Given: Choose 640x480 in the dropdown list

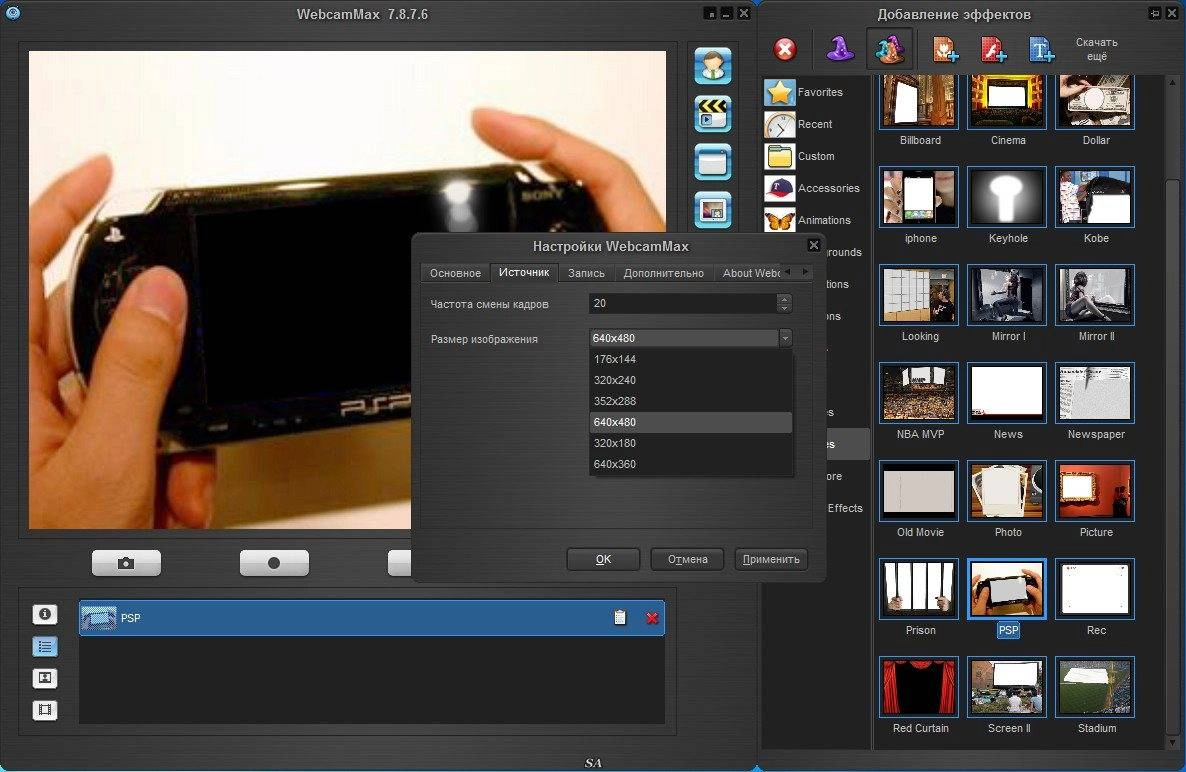Looking at the screenshot, I should tap(691, 422).
